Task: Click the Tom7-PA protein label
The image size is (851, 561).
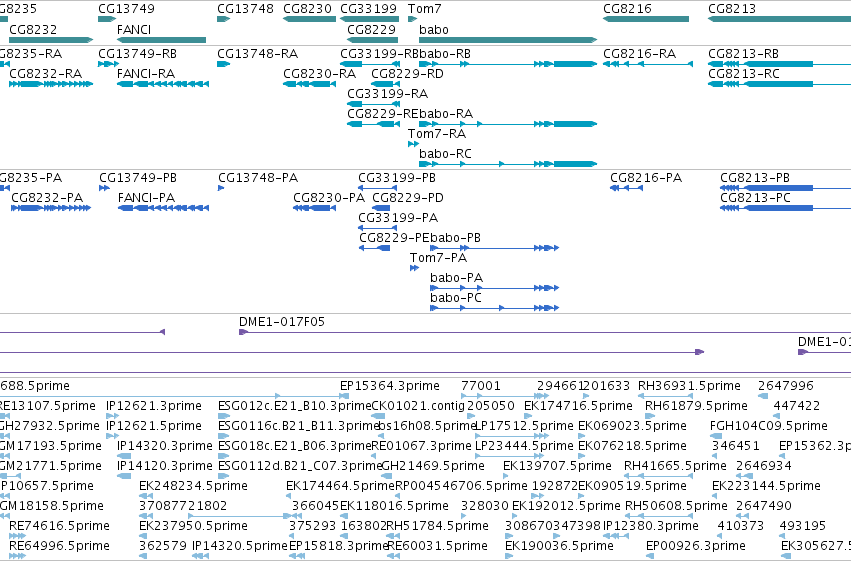Action: pyautogui.click(x=438, y=258)
